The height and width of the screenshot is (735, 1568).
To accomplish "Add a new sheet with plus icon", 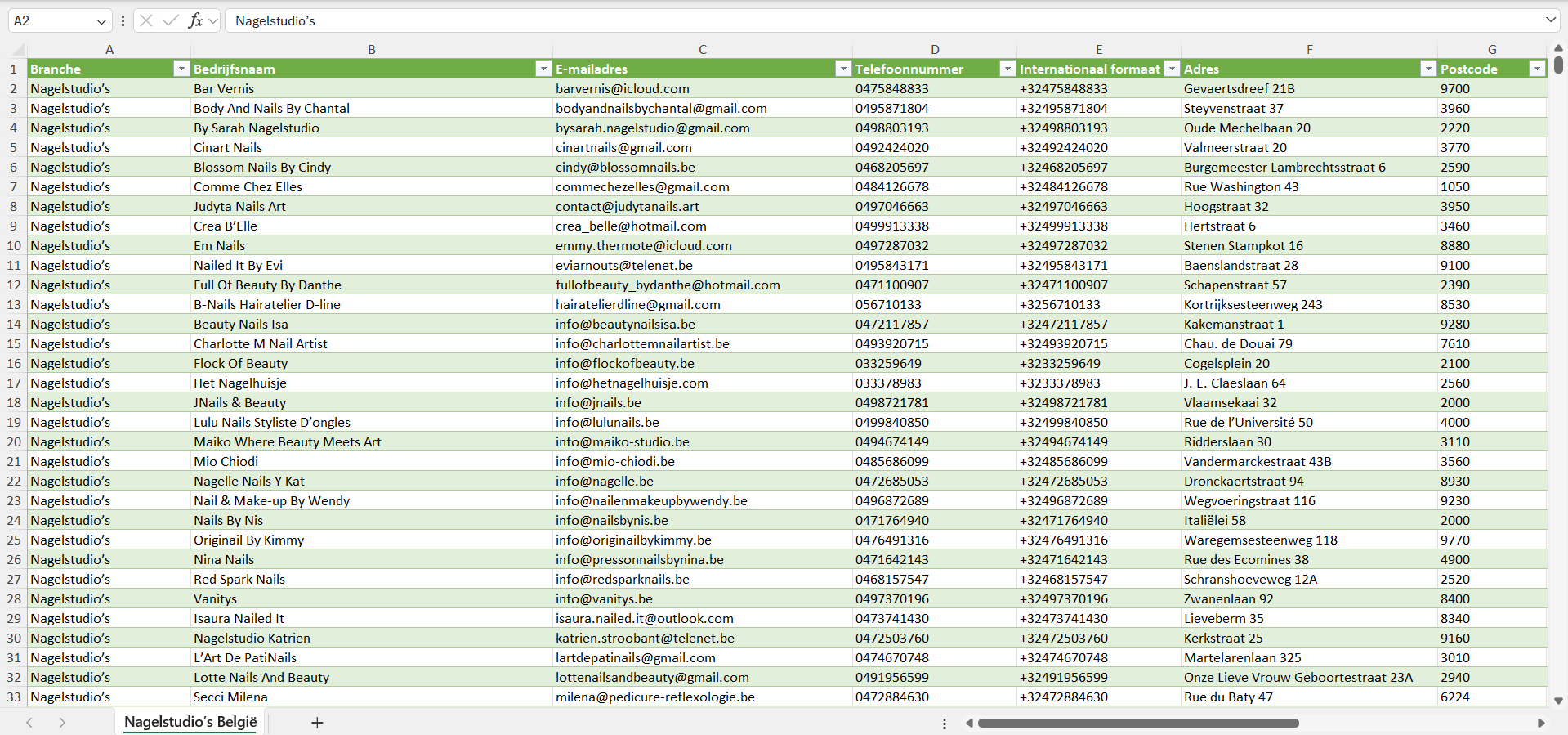I will pyautogui.click(x=317, y=723).
